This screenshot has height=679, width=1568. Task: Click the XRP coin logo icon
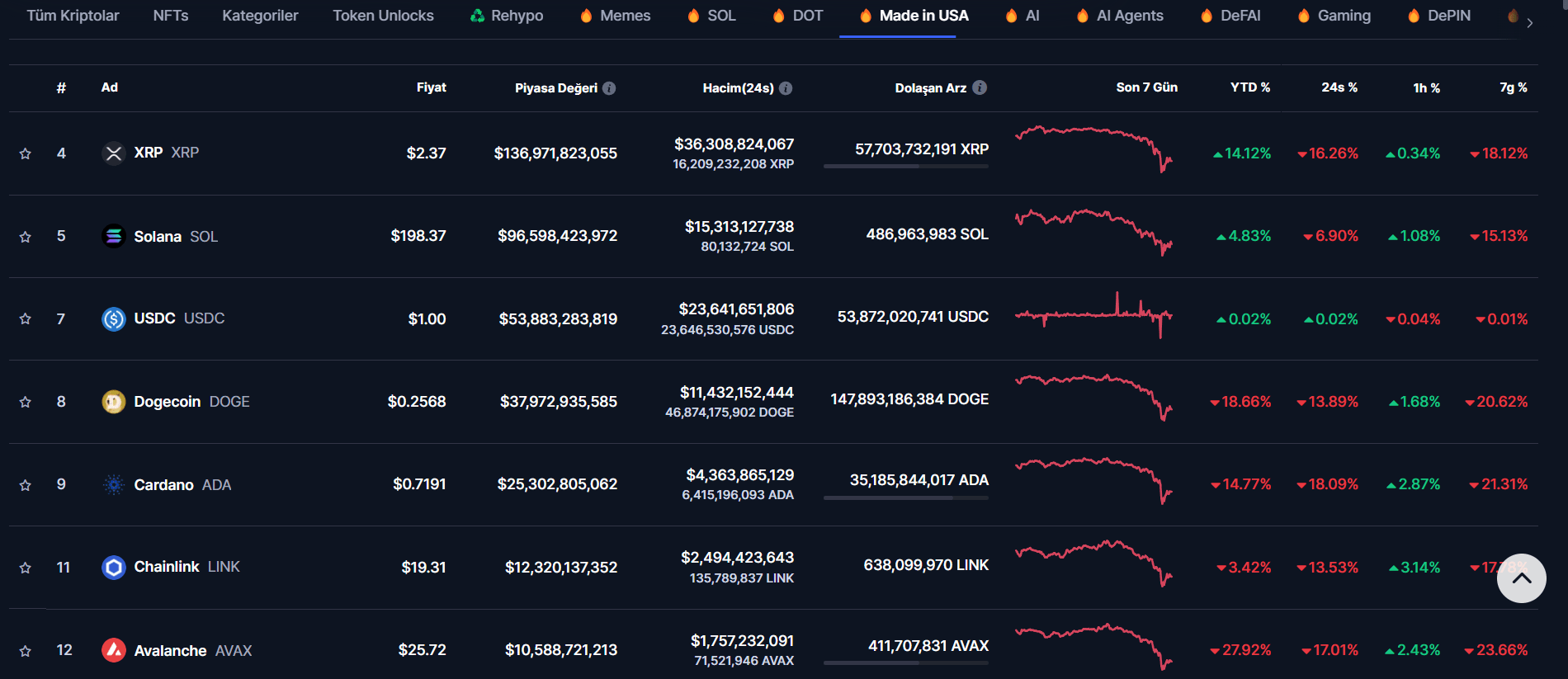[x=114, y=153]
